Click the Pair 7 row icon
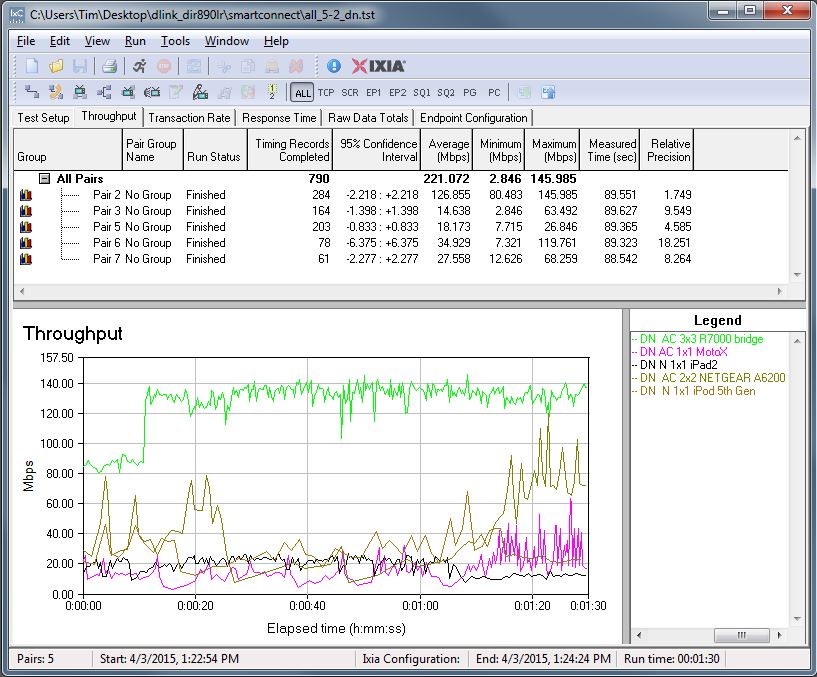The height and width of the screenshot is (677, 817). tap(26, 259)
